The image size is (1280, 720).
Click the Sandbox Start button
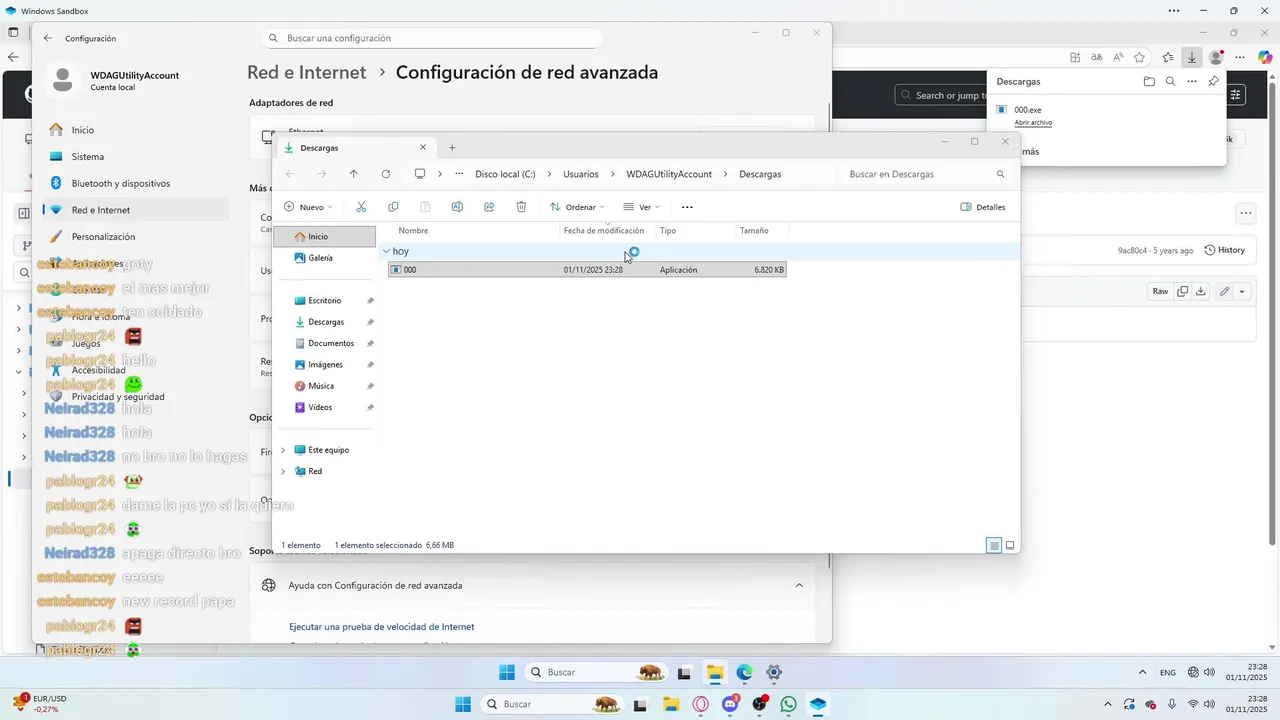(507, 672)
